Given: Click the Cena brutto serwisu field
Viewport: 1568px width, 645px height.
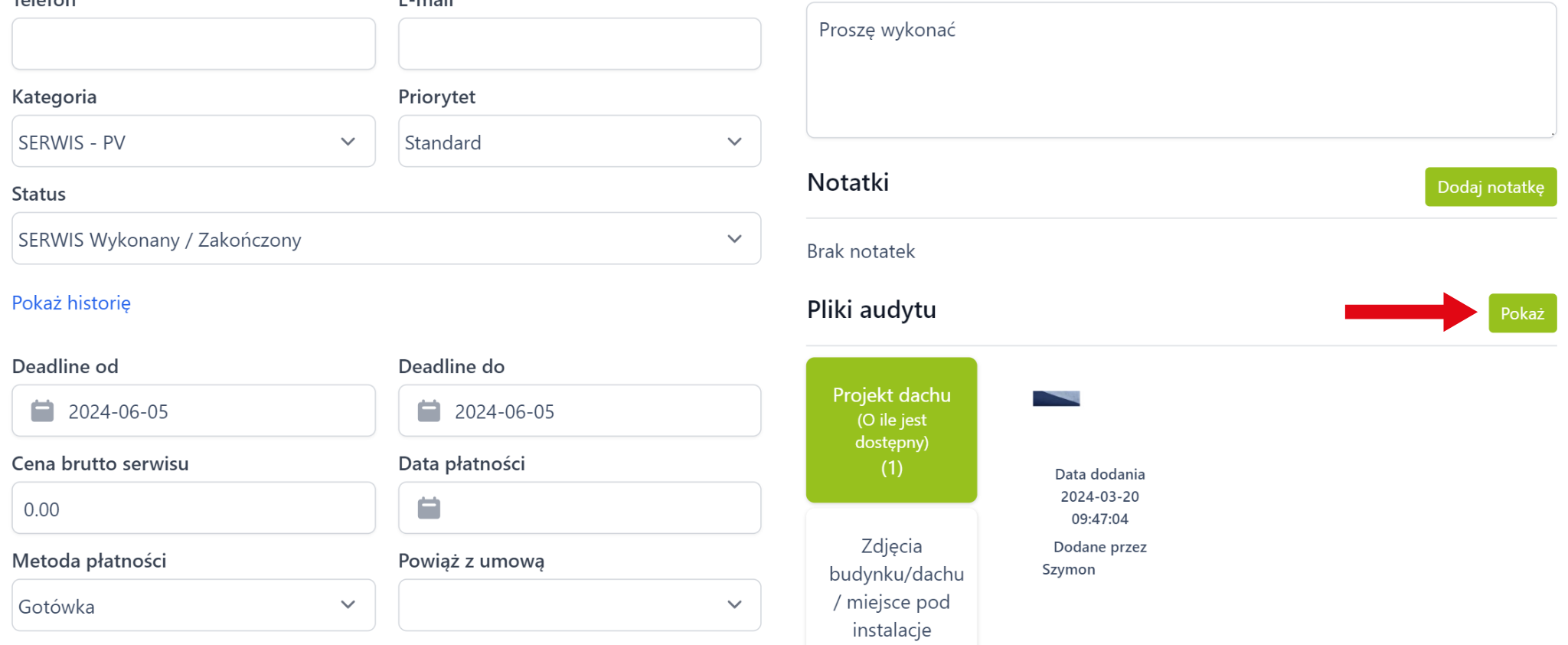Looking at the screenshot, I should click(193, 509).
